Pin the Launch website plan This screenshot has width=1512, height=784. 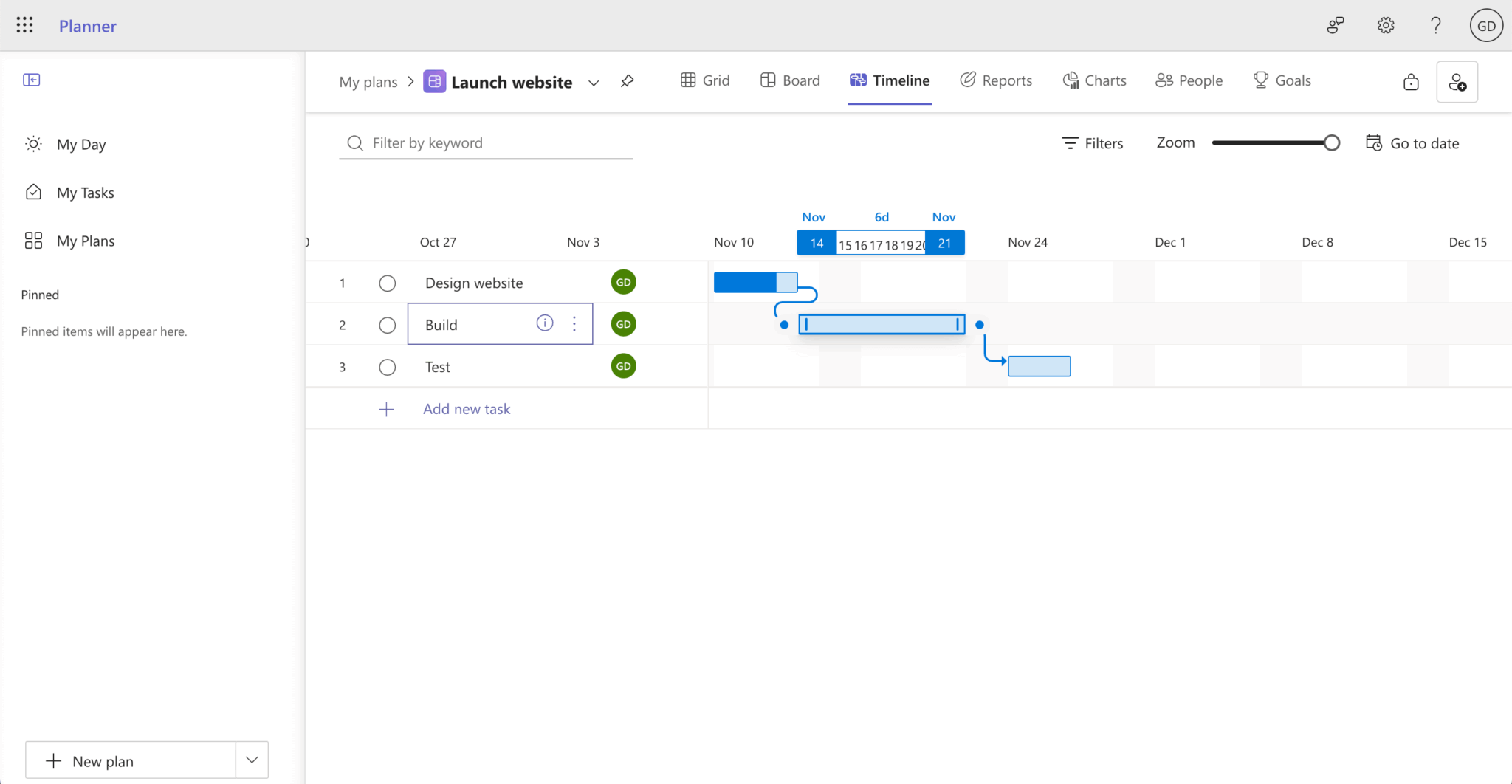pos(627,81)
